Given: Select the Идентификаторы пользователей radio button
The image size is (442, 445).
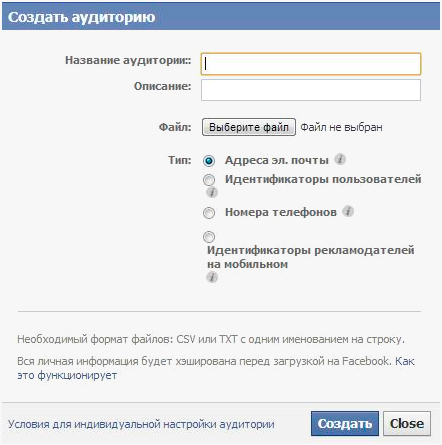Looking at the screenshot, I should point(209,180).
